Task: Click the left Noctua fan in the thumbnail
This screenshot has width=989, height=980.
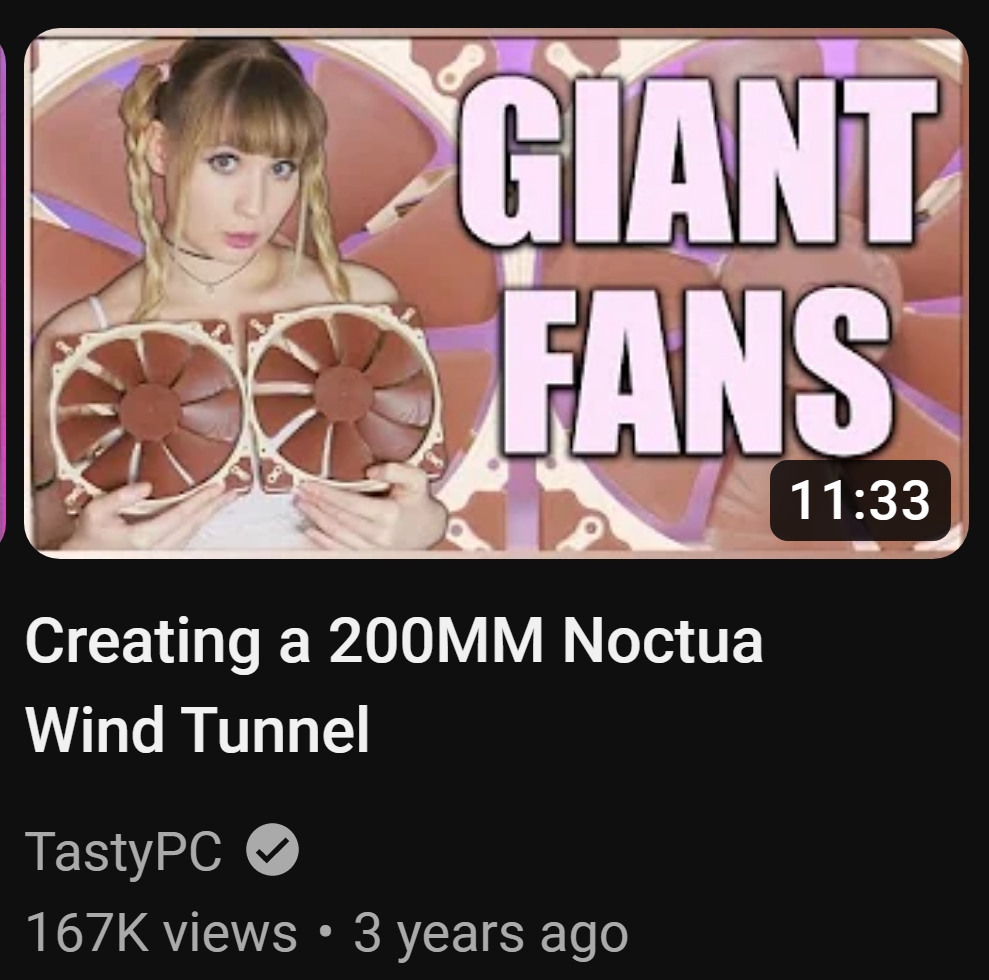Action: point(149,413)
